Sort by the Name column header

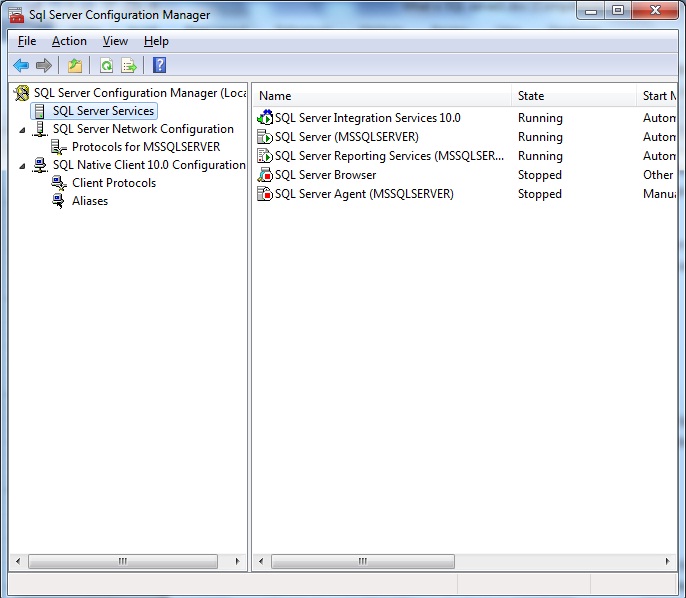pos(382,96)
